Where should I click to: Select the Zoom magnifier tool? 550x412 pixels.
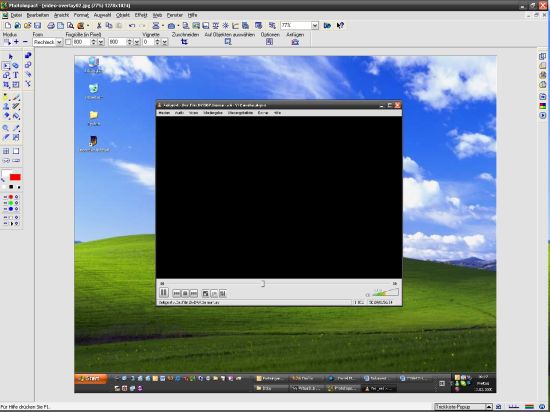point(6,128)
